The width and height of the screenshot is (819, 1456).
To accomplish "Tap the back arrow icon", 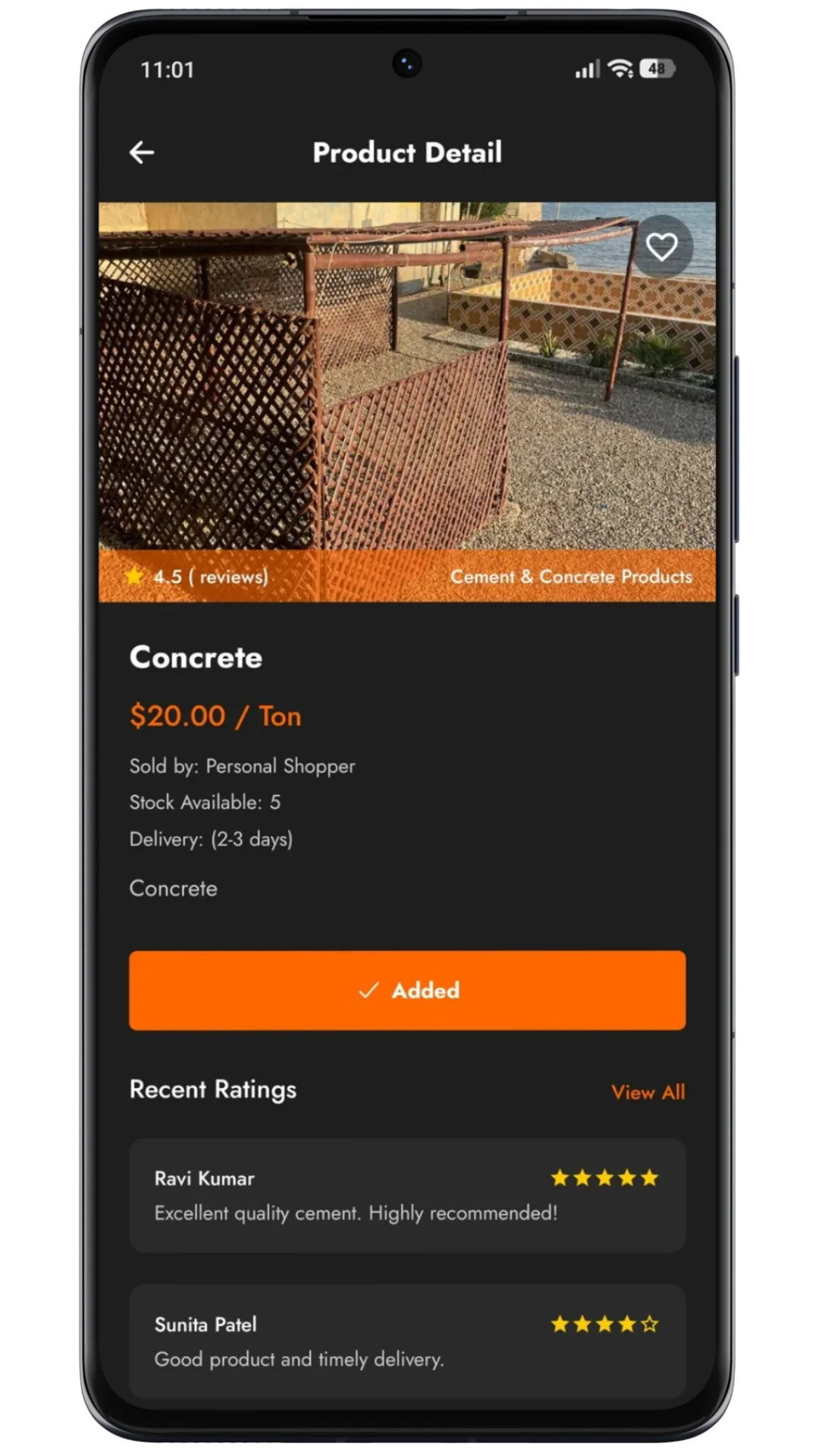I will point(142,152).
